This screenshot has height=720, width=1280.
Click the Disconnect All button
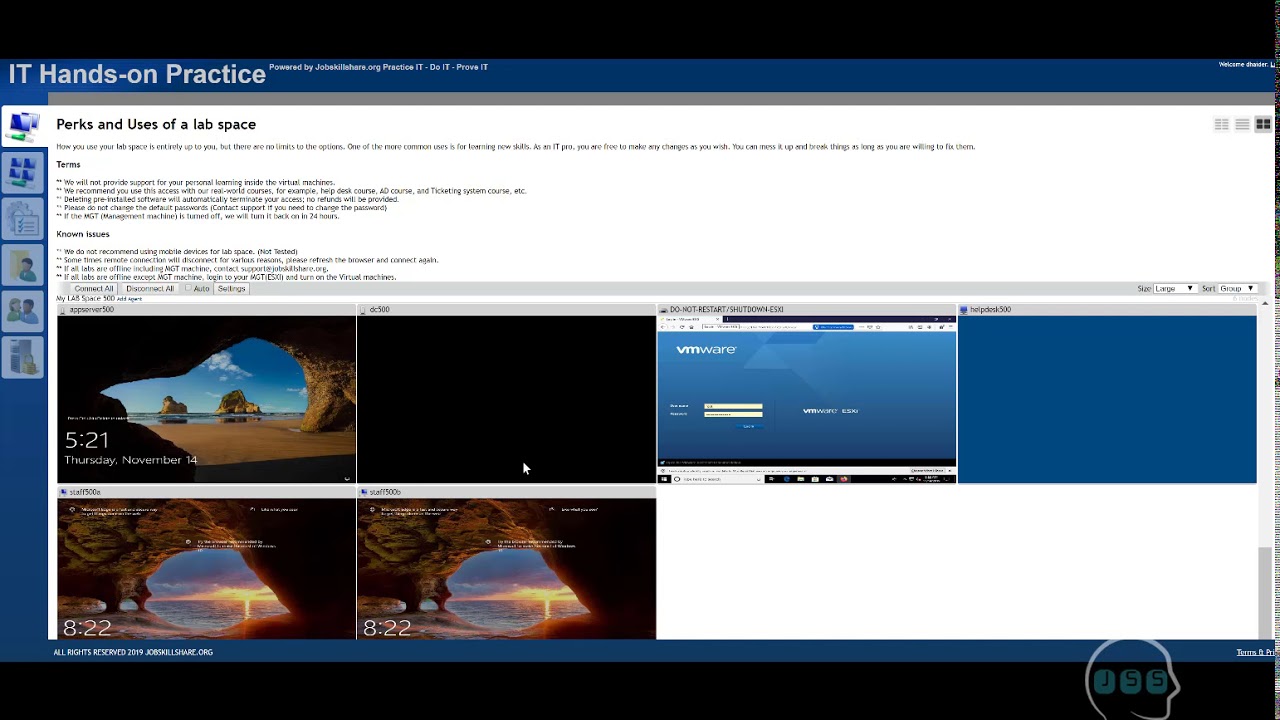[x=150, y=288]
